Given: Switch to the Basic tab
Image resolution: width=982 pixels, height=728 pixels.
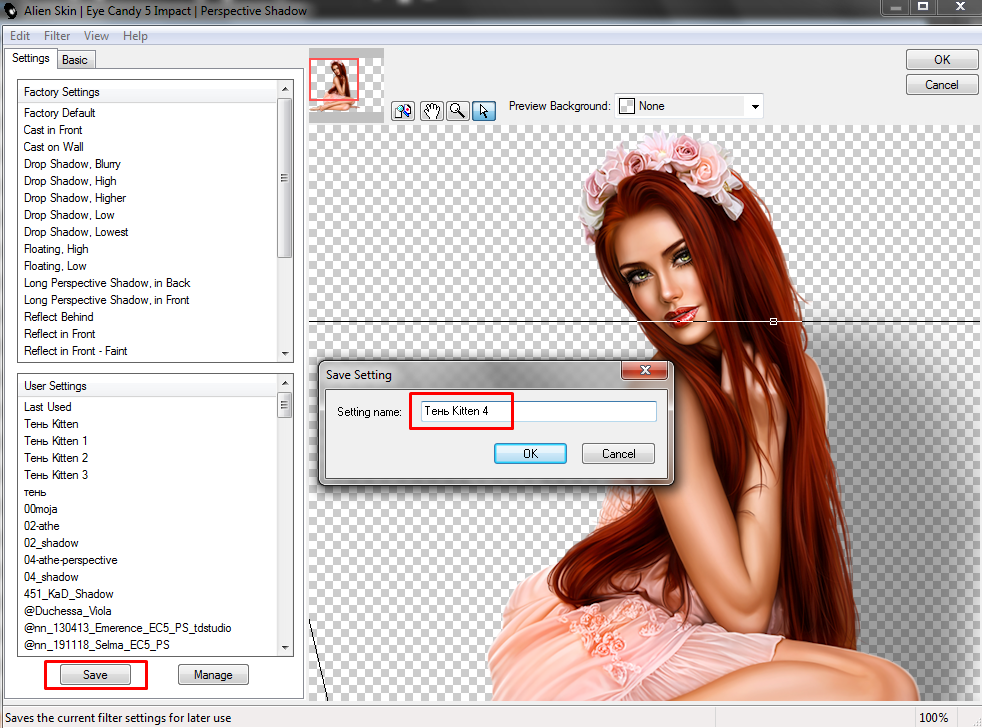Looking at the screenshot, I should (75, 60).
